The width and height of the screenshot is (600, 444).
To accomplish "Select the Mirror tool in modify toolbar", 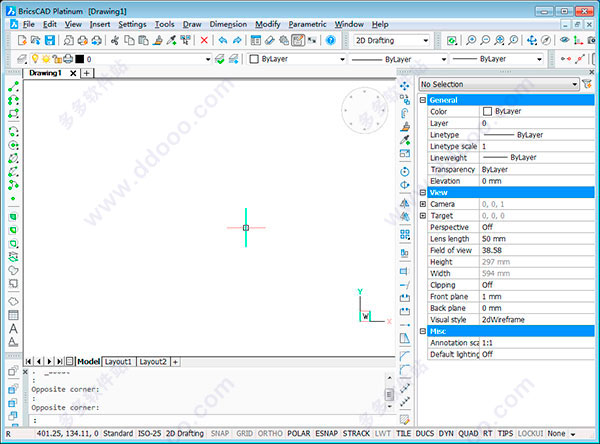I will [x=404, y=203].
